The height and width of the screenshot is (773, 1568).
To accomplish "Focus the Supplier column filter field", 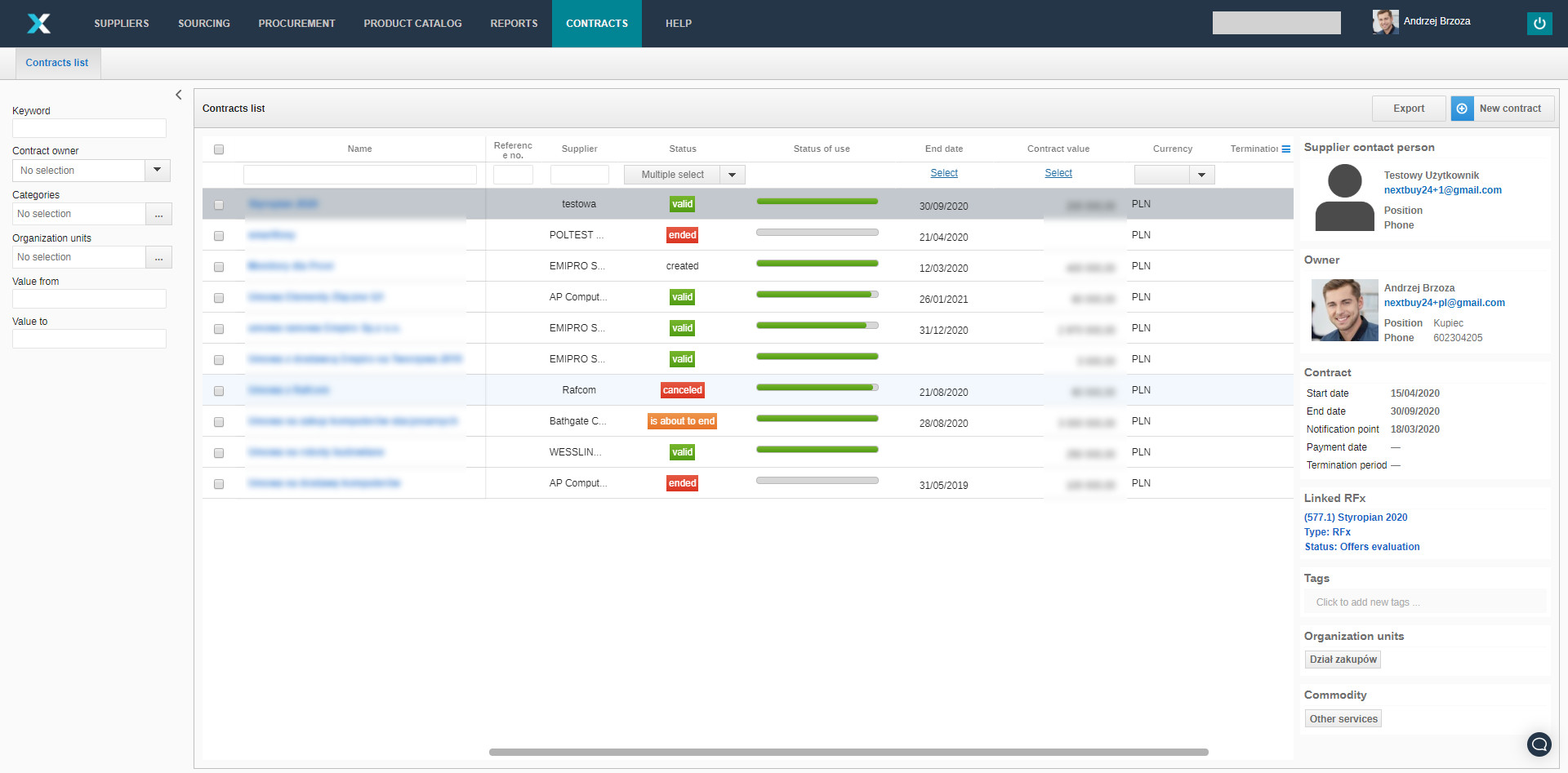I will pyautogui.click(x=580, y=175).
